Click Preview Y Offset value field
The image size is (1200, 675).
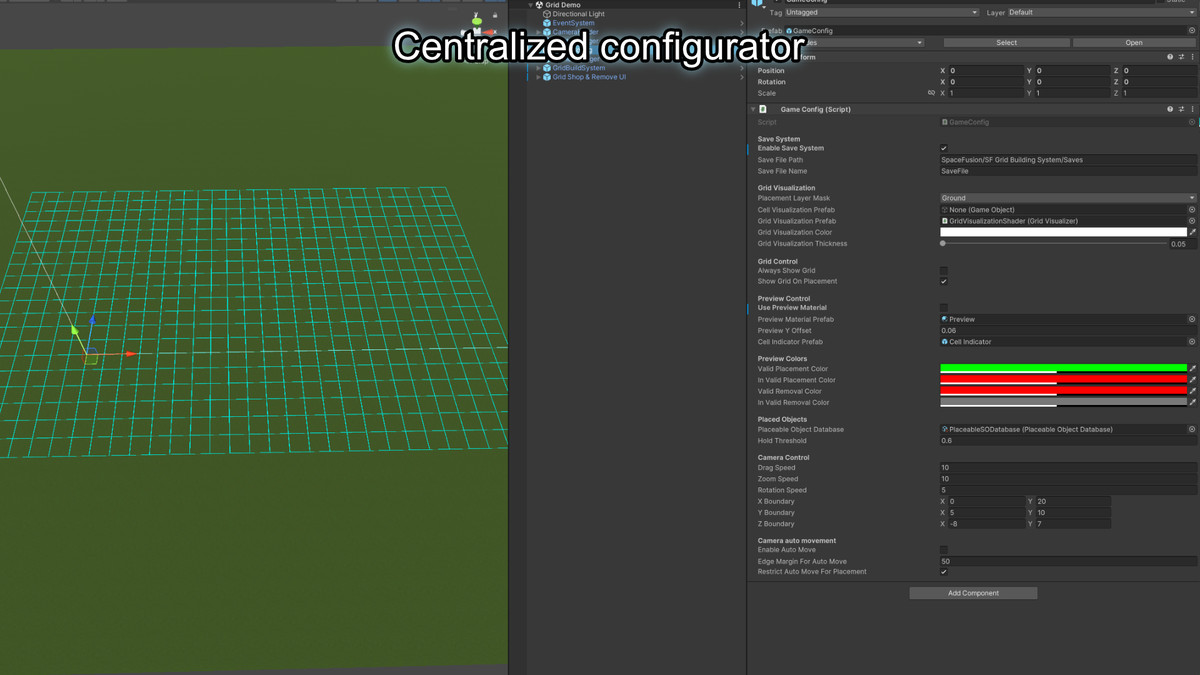[1068, 331]
